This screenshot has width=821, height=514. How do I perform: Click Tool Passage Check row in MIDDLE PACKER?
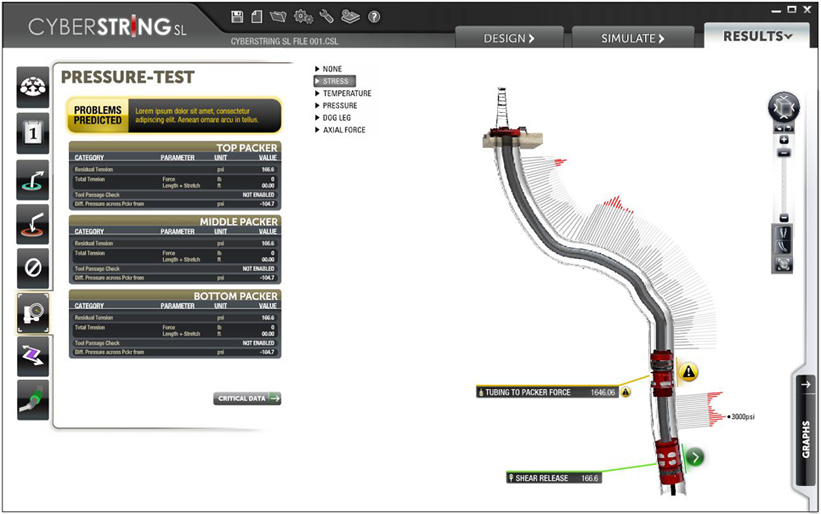tap(175, 269)
